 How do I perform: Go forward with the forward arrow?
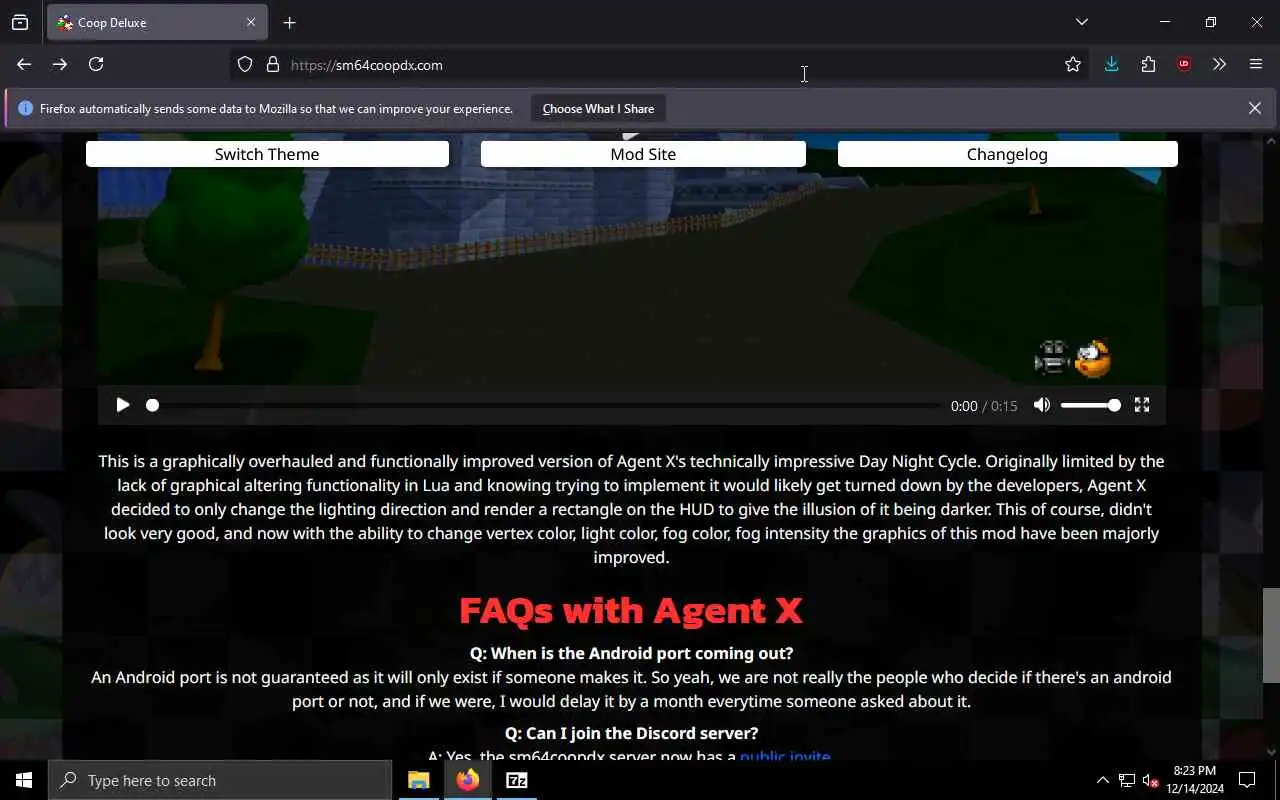(60, 64)
